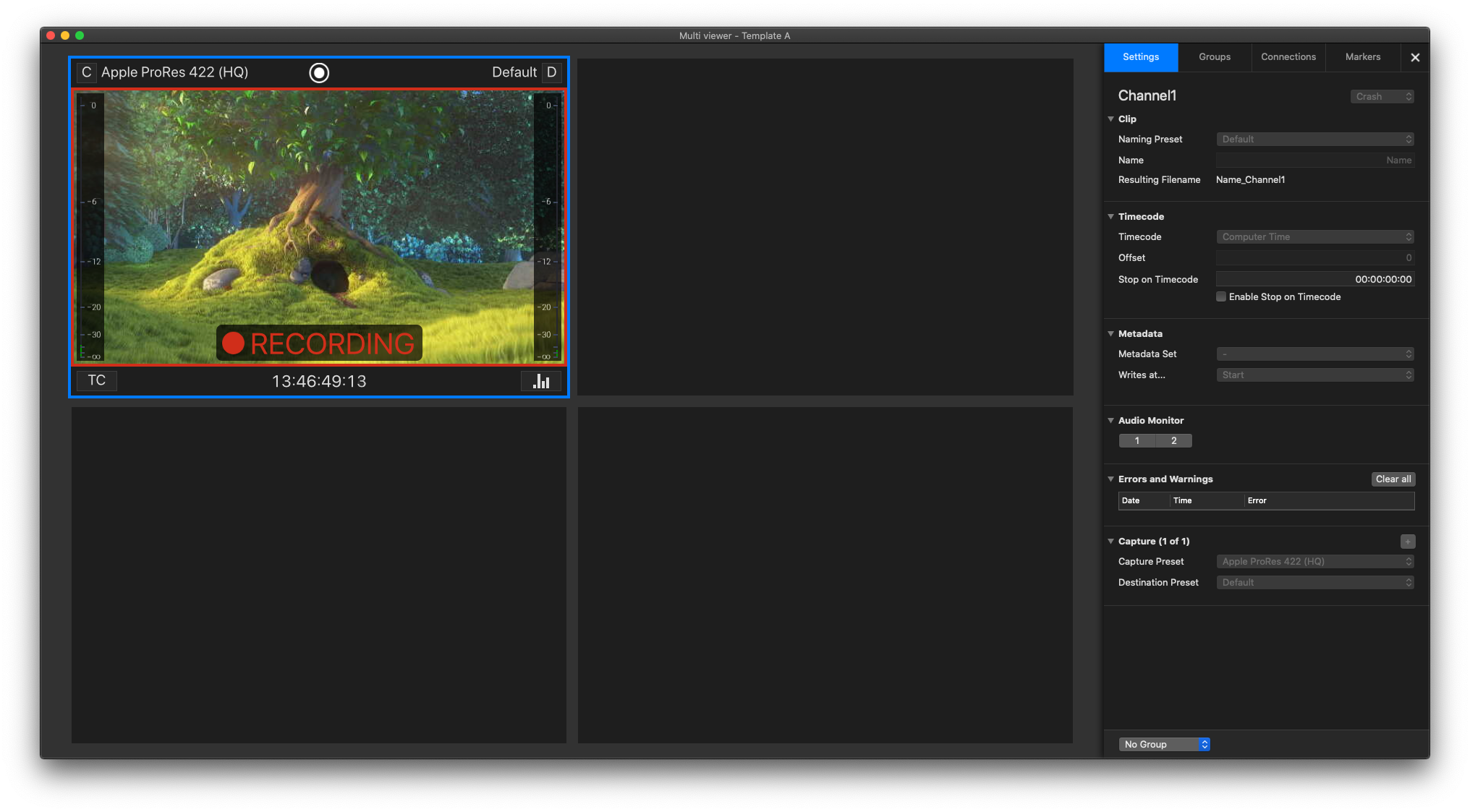Click the record button in the Channel1 viewer
1470x812 pixels.
tap(319, 73)
